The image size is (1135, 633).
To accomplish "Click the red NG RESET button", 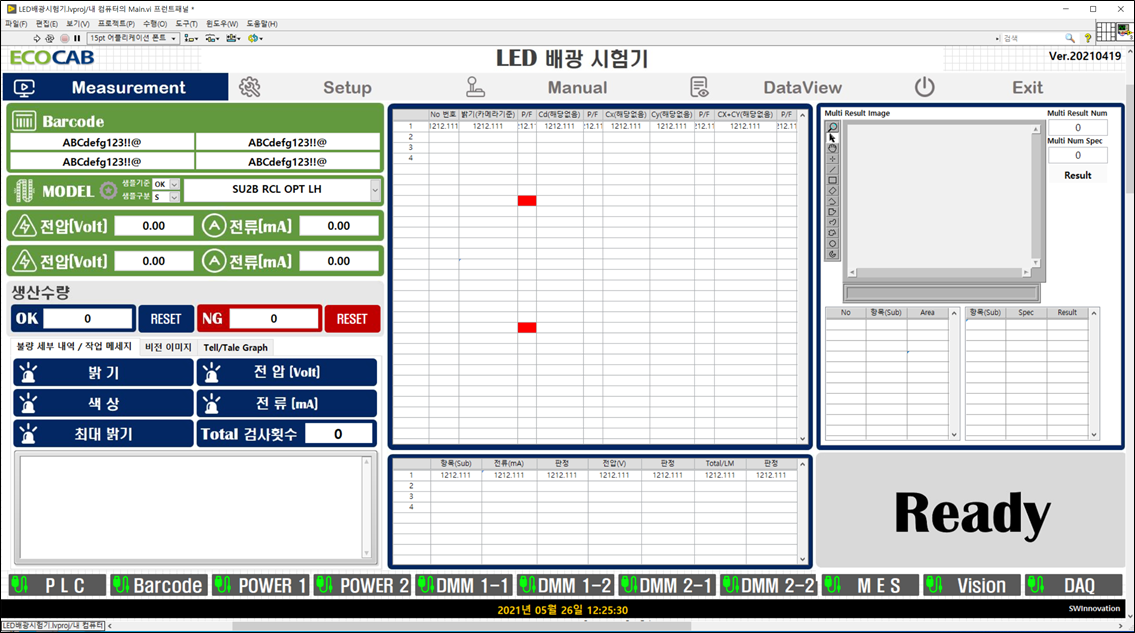I will (352, 319).
